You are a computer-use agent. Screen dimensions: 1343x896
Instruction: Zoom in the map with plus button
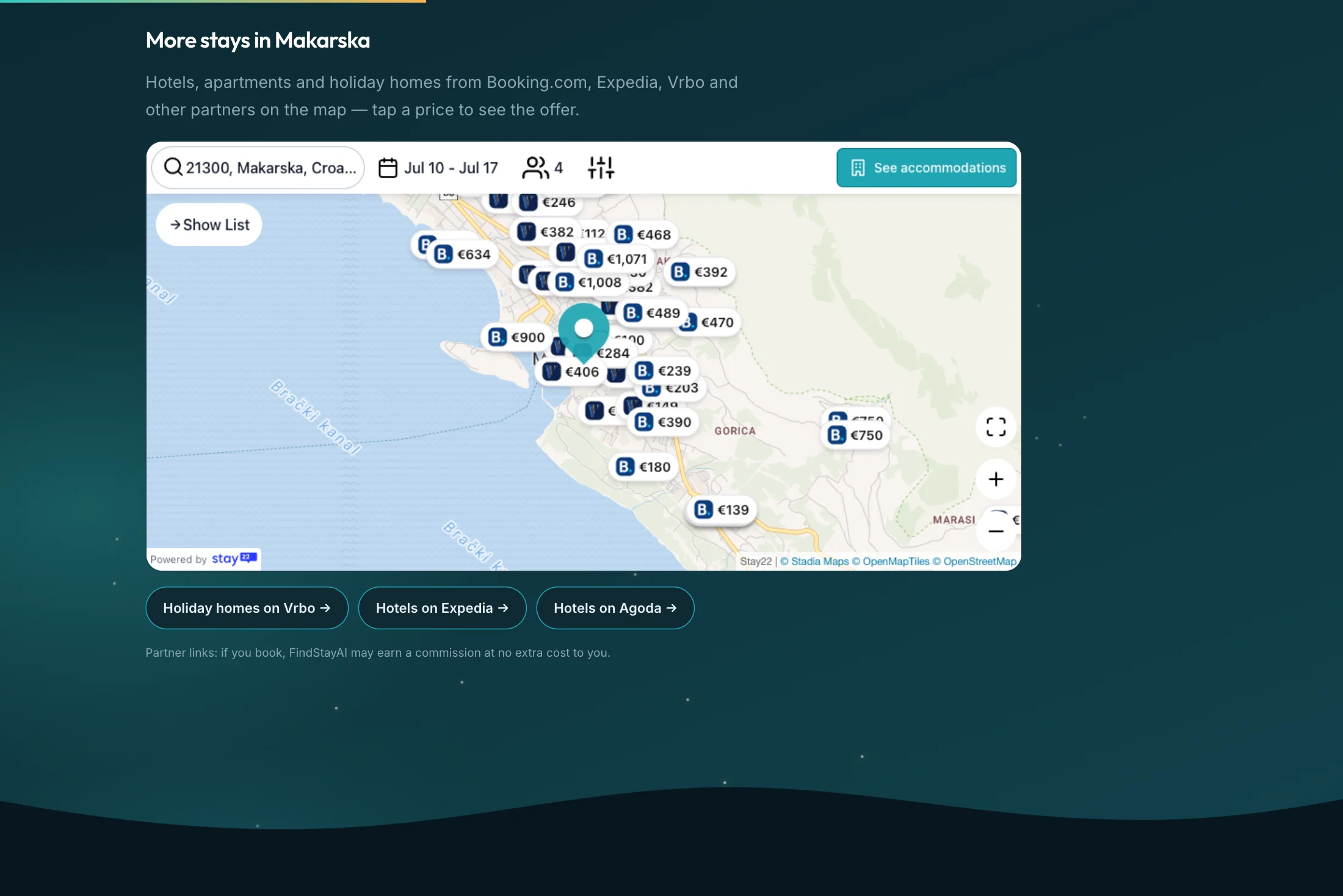click(x=996, y=479)
